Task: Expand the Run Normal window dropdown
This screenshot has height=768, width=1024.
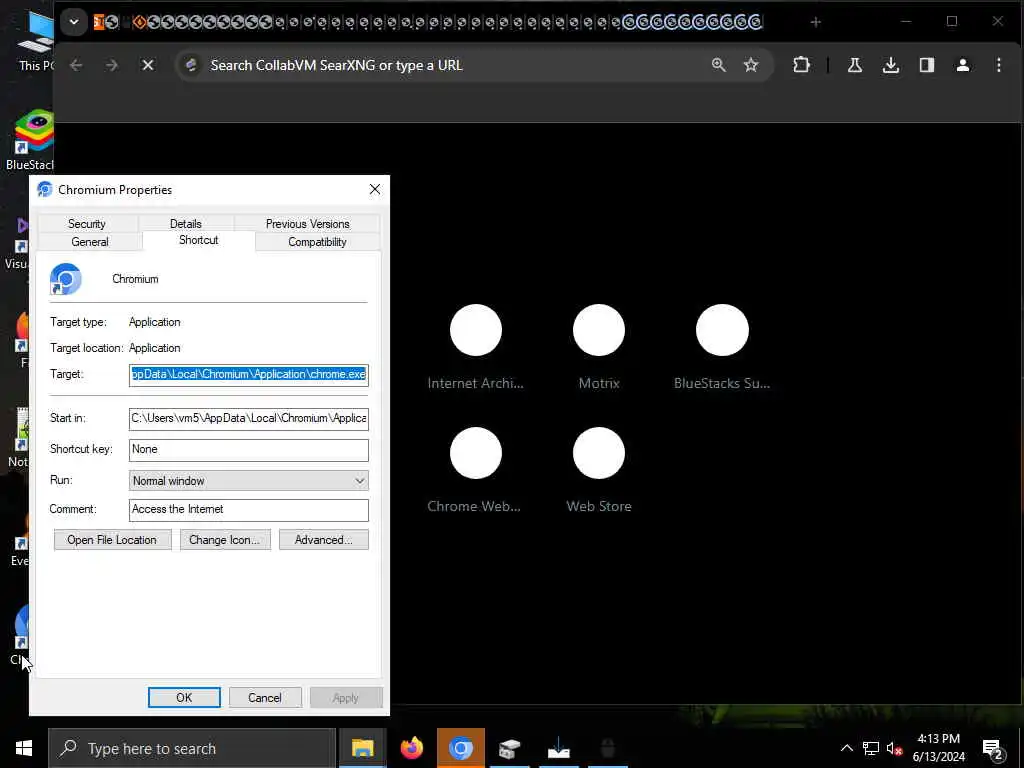Action: click(x=249, y=481)
